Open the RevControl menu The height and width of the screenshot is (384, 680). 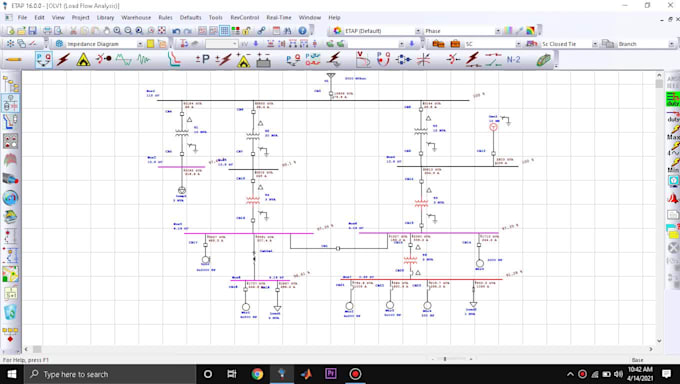(x=245, y=17)
